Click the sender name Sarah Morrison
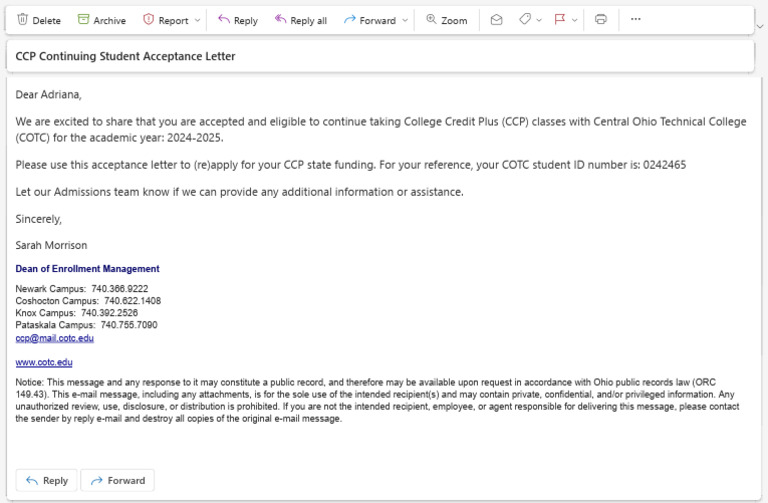The width and height of the screenshot is (768, 503). [51, 245]
